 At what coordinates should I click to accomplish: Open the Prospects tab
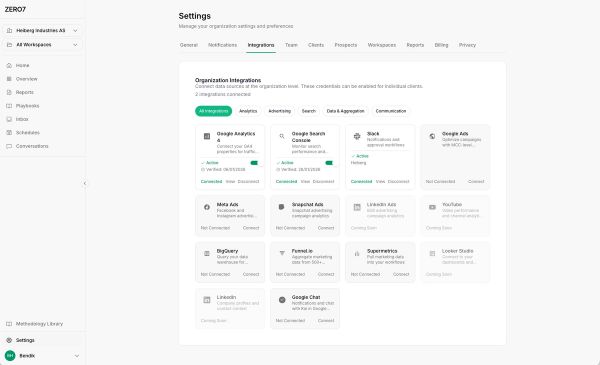(346, 45)
